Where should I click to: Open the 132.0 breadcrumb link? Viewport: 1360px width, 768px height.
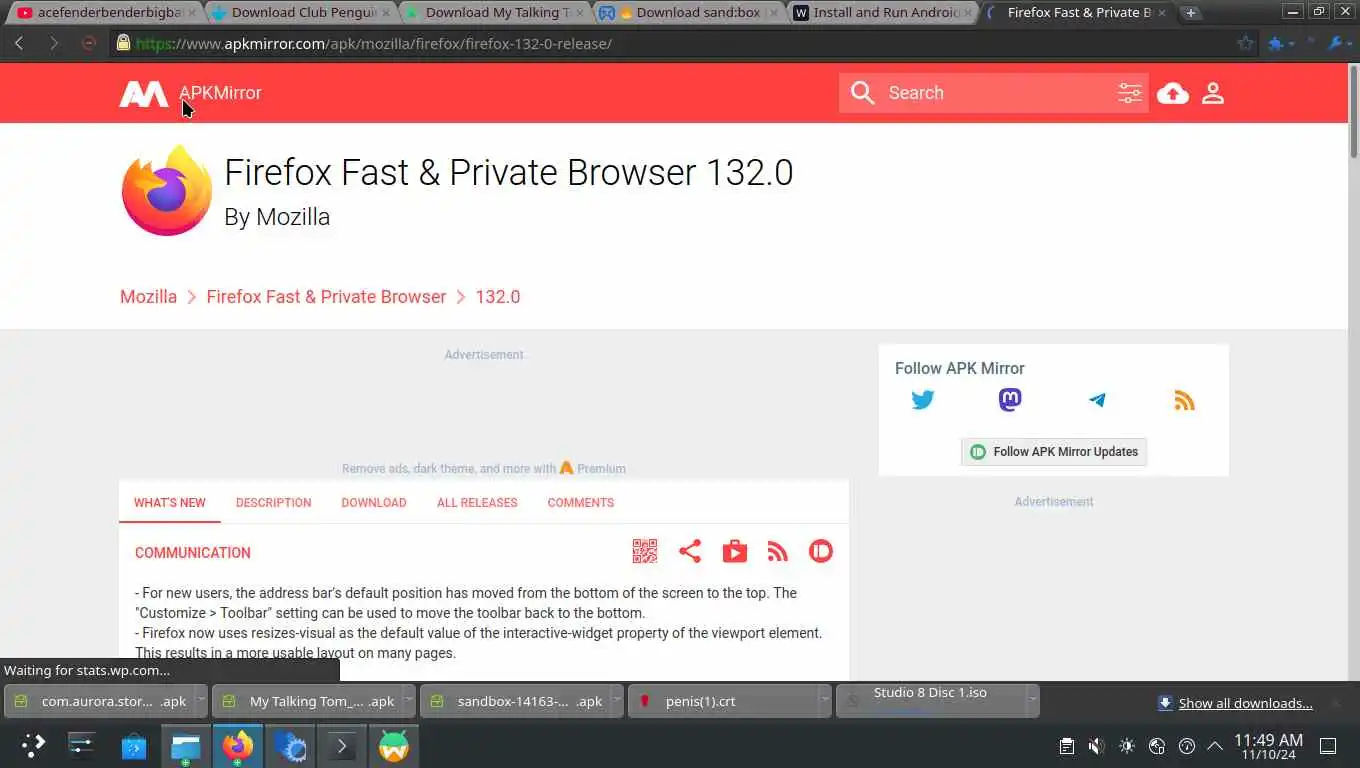coord(498,297)
